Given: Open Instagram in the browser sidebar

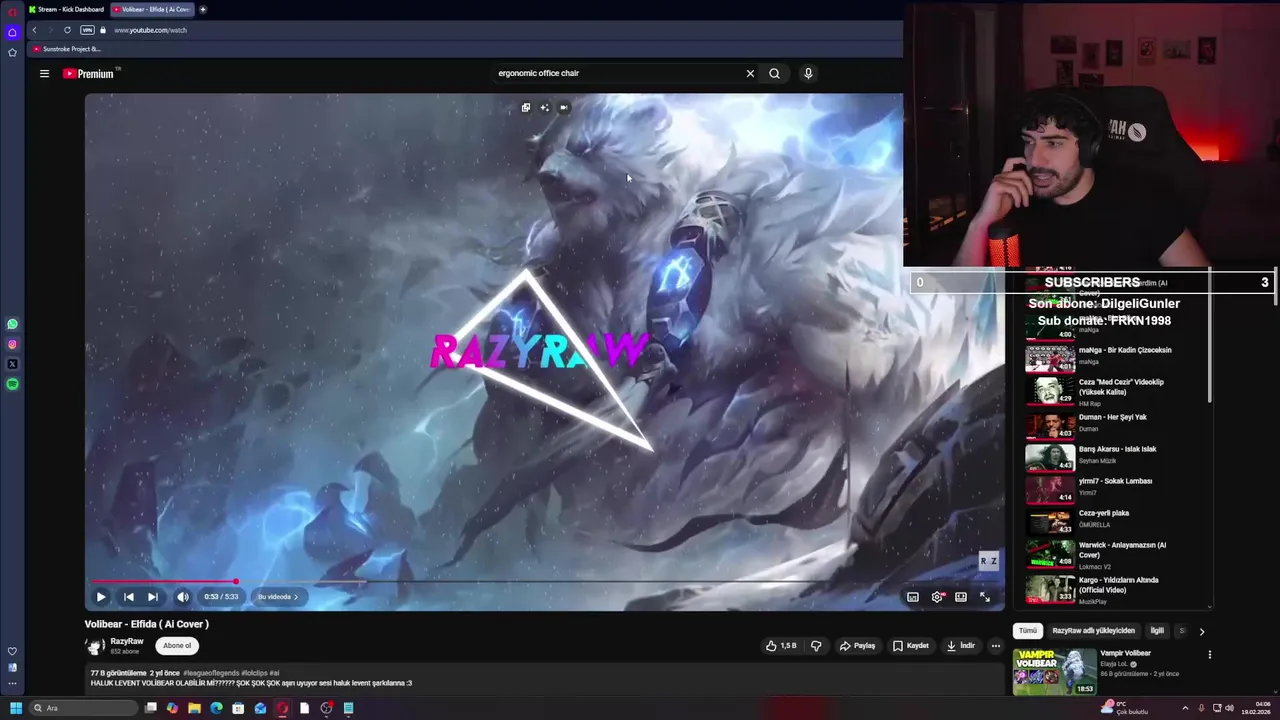Looking at the screenshot, I should pyautogui.click(x=12, y=344).
